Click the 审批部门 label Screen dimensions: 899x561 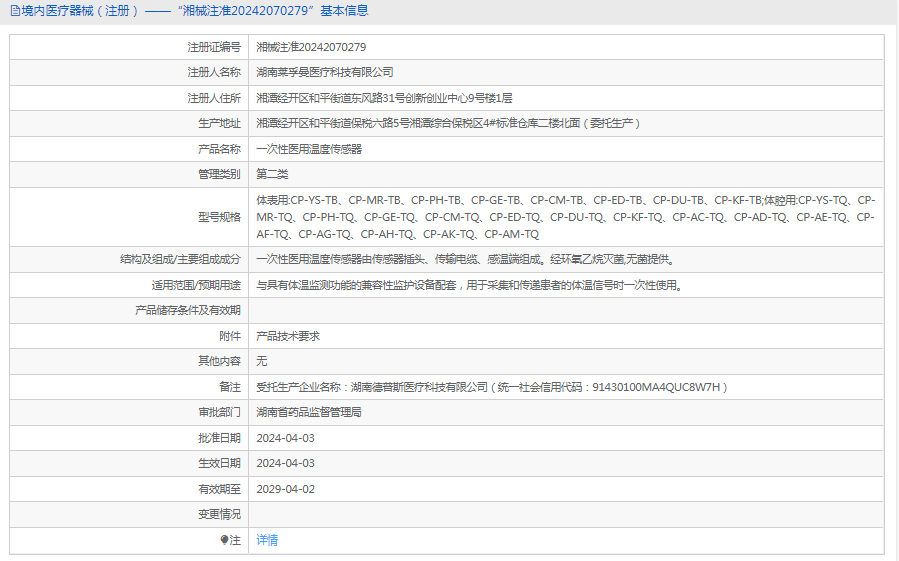point(219,412)
